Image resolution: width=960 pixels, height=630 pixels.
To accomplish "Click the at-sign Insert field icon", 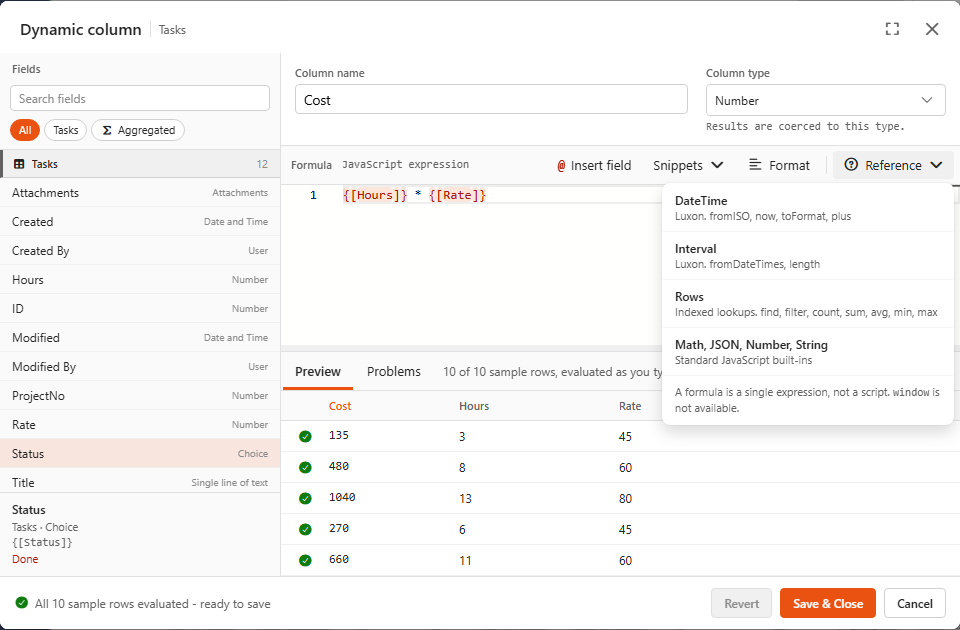I will point(561,165).
